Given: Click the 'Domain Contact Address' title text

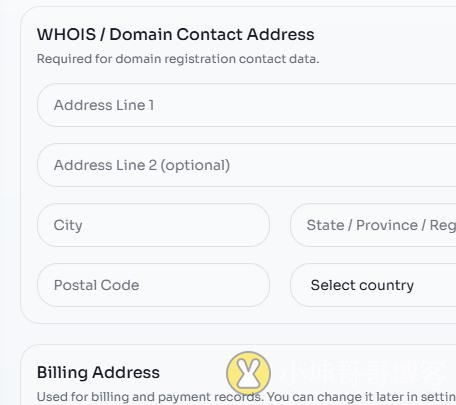Looking at the screenshot, I should [212, 34].
